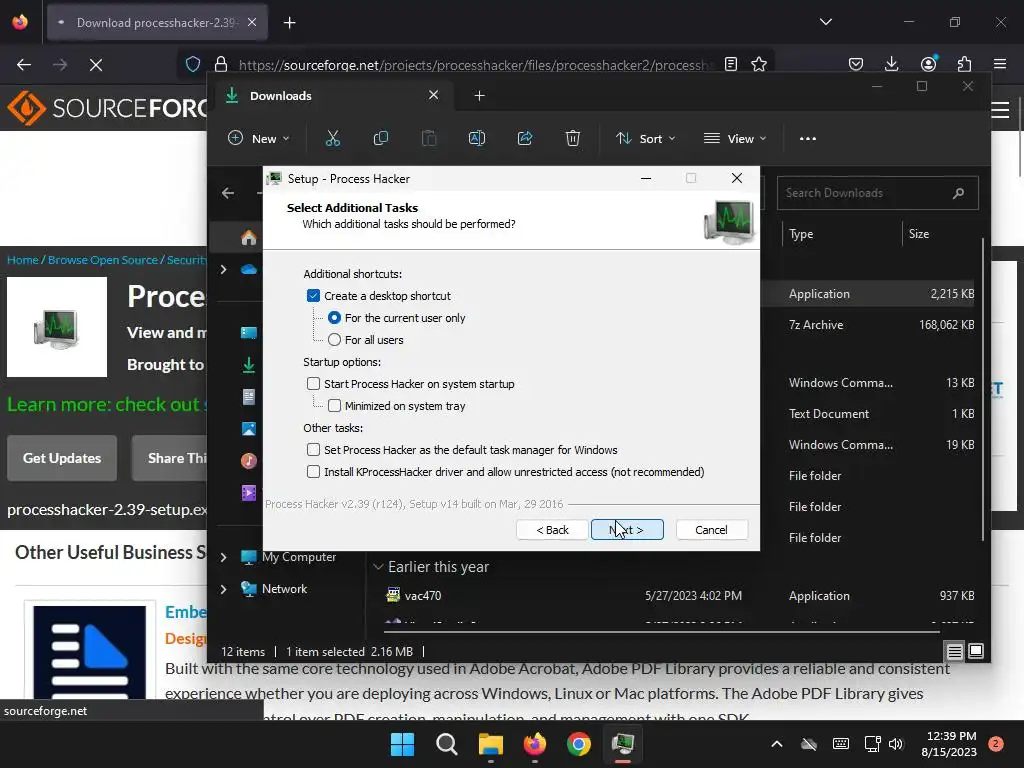
Task: Click the Videos icon in Explorer sidebar
Action: (x=249, y=493)
